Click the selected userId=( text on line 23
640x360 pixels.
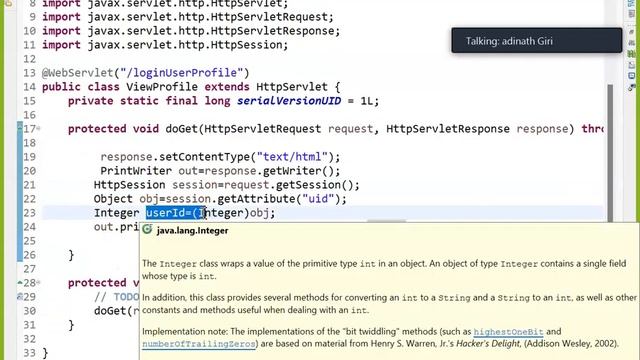(x=175, y=213)
